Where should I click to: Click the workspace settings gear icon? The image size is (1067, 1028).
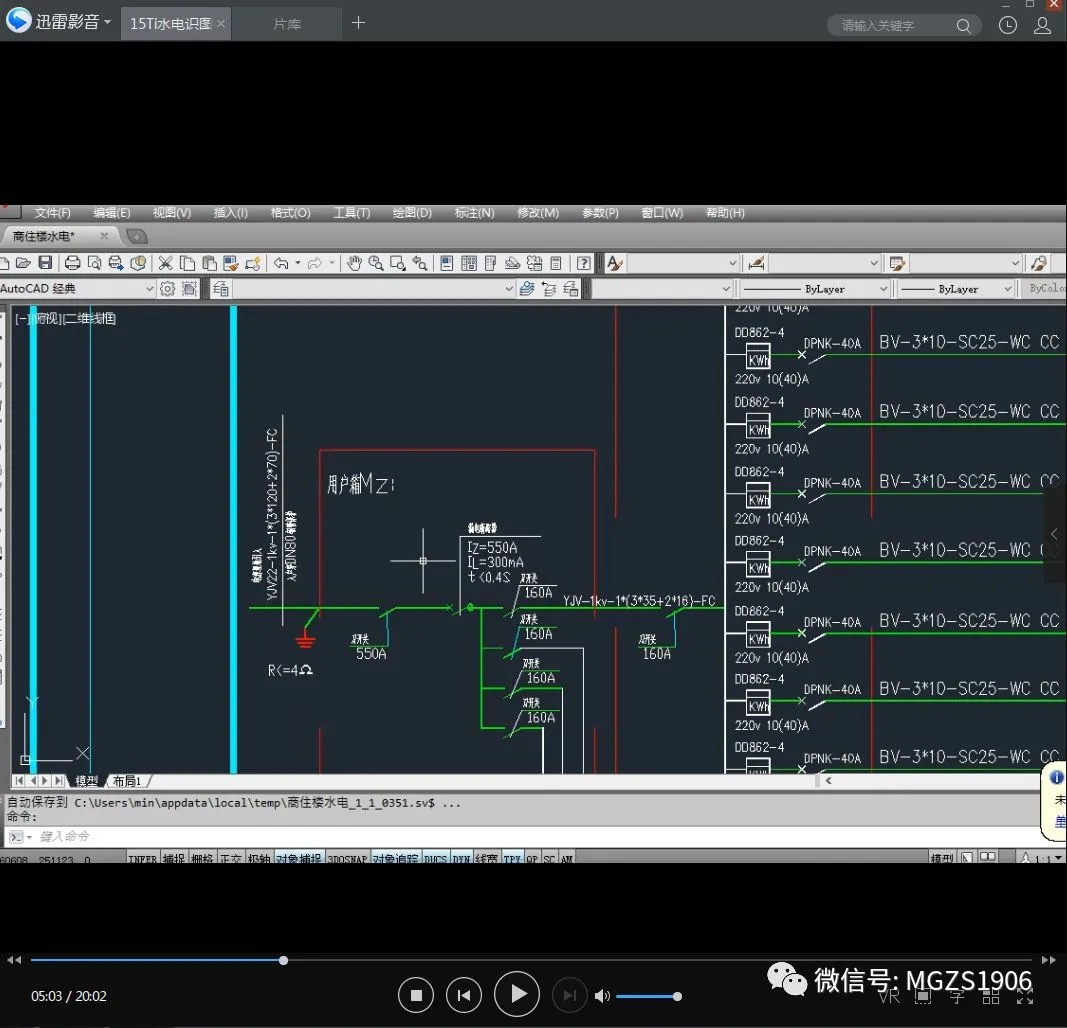[168, 289]
